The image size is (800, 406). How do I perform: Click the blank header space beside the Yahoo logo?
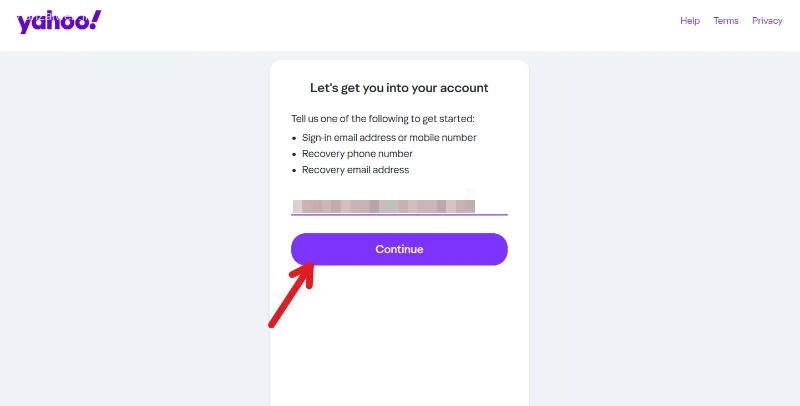[x=388, y=23]
